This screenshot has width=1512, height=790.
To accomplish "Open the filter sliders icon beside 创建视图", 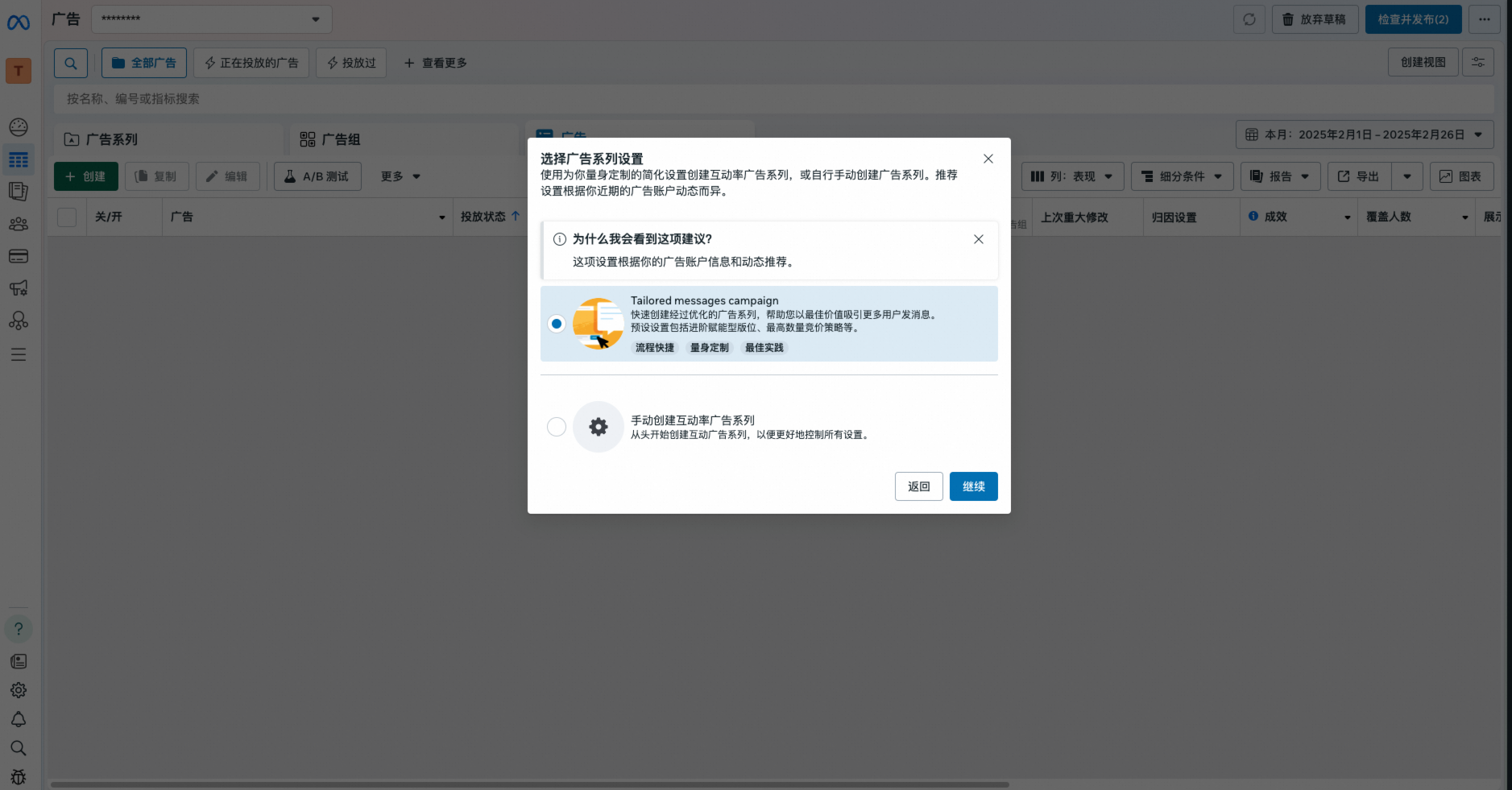I will [1478, 62].
